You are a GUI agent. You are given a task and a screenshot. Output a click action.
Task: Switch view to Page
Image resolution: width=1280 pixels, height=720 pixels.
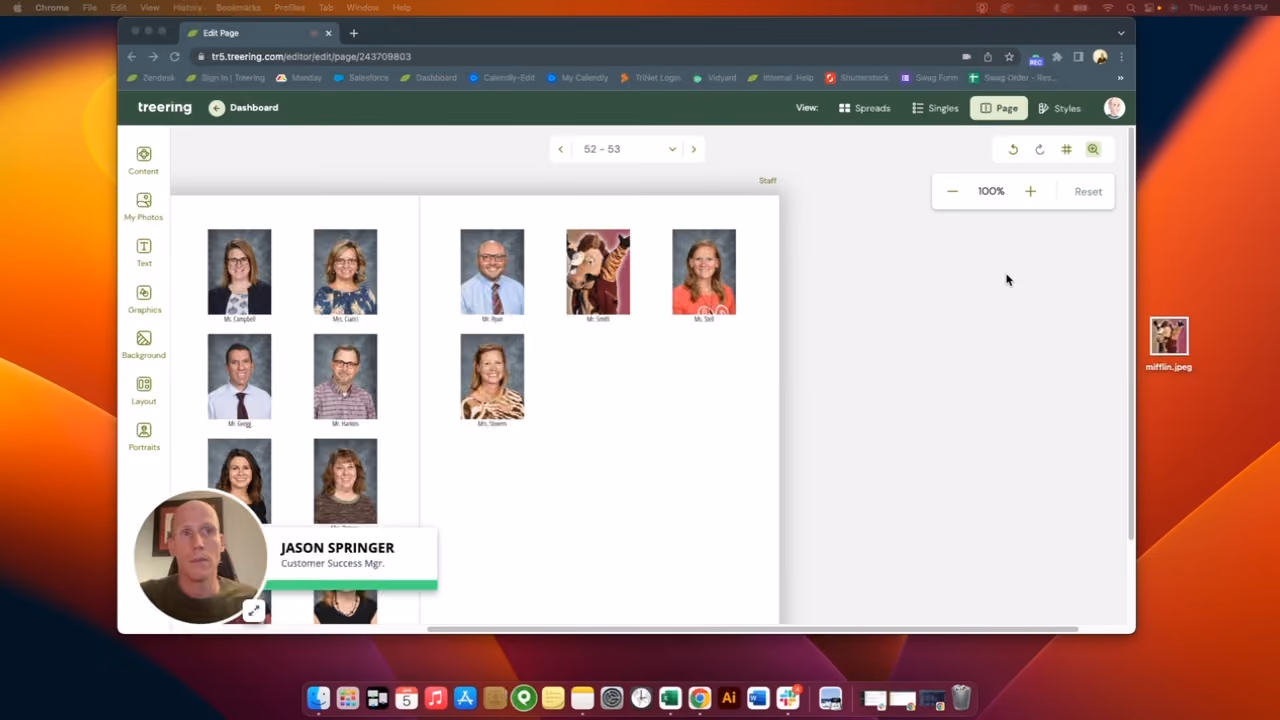click(x=999, y=108)
